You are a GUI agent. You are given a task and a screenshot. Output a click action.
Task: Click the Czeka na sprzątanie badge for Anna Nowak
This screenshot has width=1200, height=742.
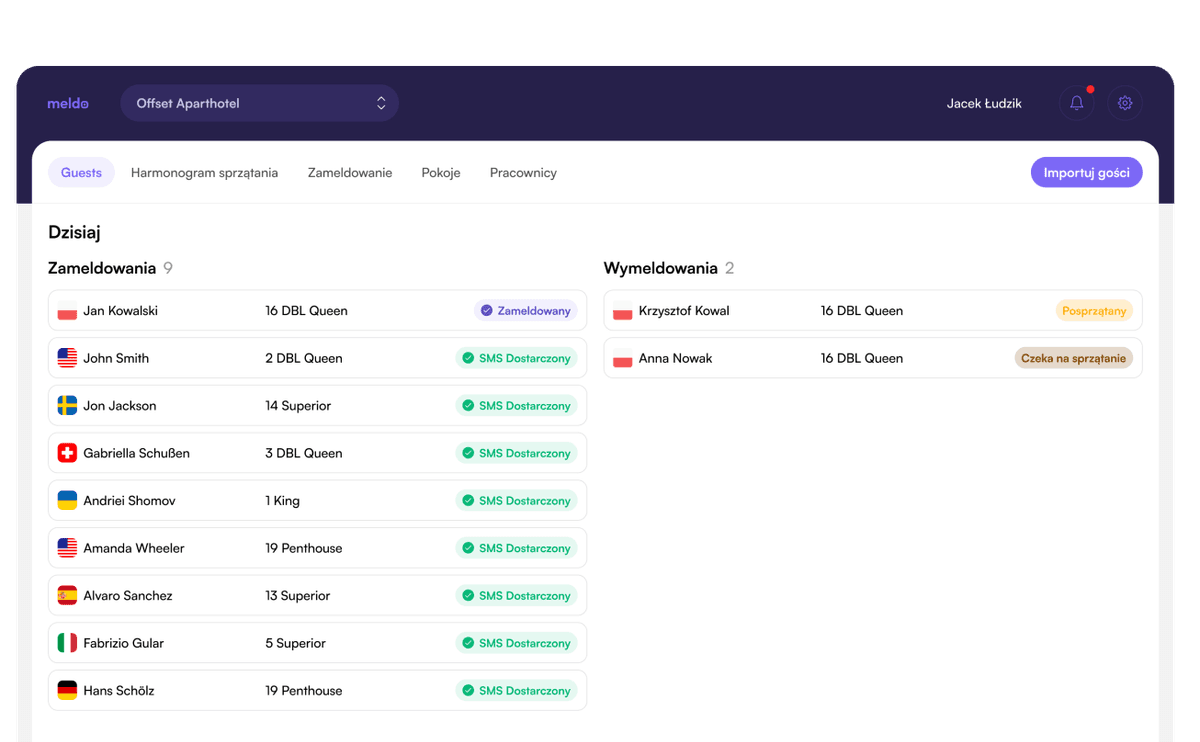(x=1073, y=357)
